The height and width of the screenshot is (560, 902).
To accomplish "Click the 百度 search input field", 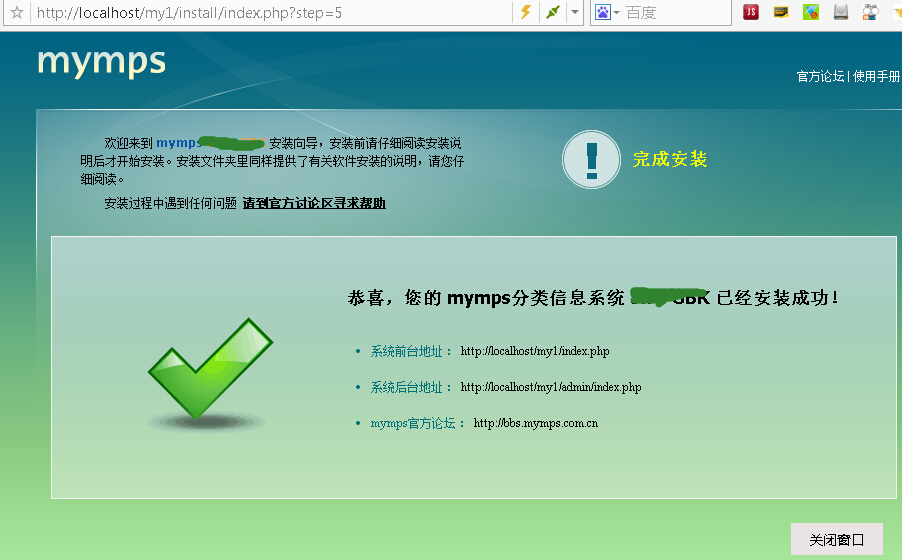I will (x=670, y=13).
